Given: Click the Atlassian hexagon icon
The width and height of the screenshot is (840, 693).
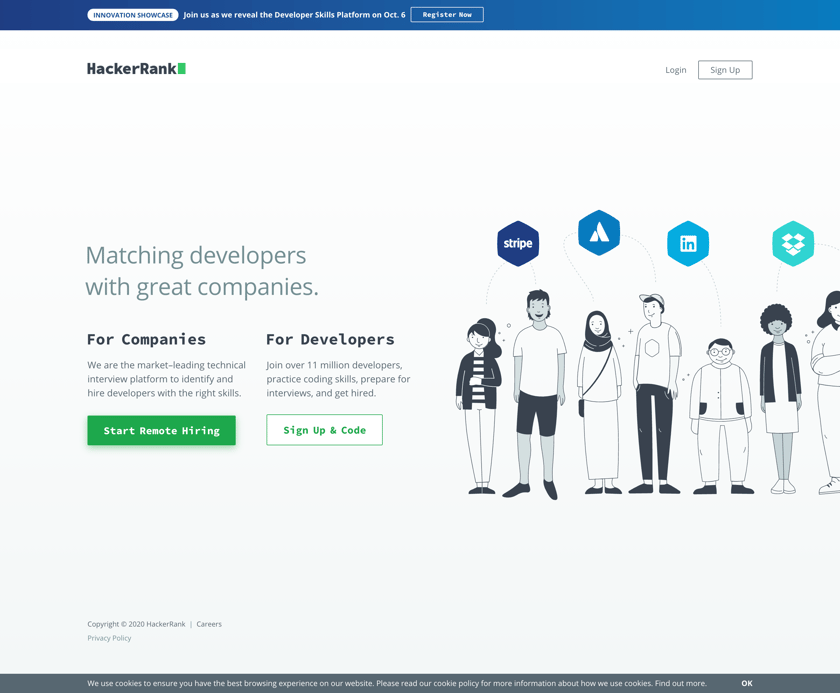Looking at the screenshot, I should 599,232.
